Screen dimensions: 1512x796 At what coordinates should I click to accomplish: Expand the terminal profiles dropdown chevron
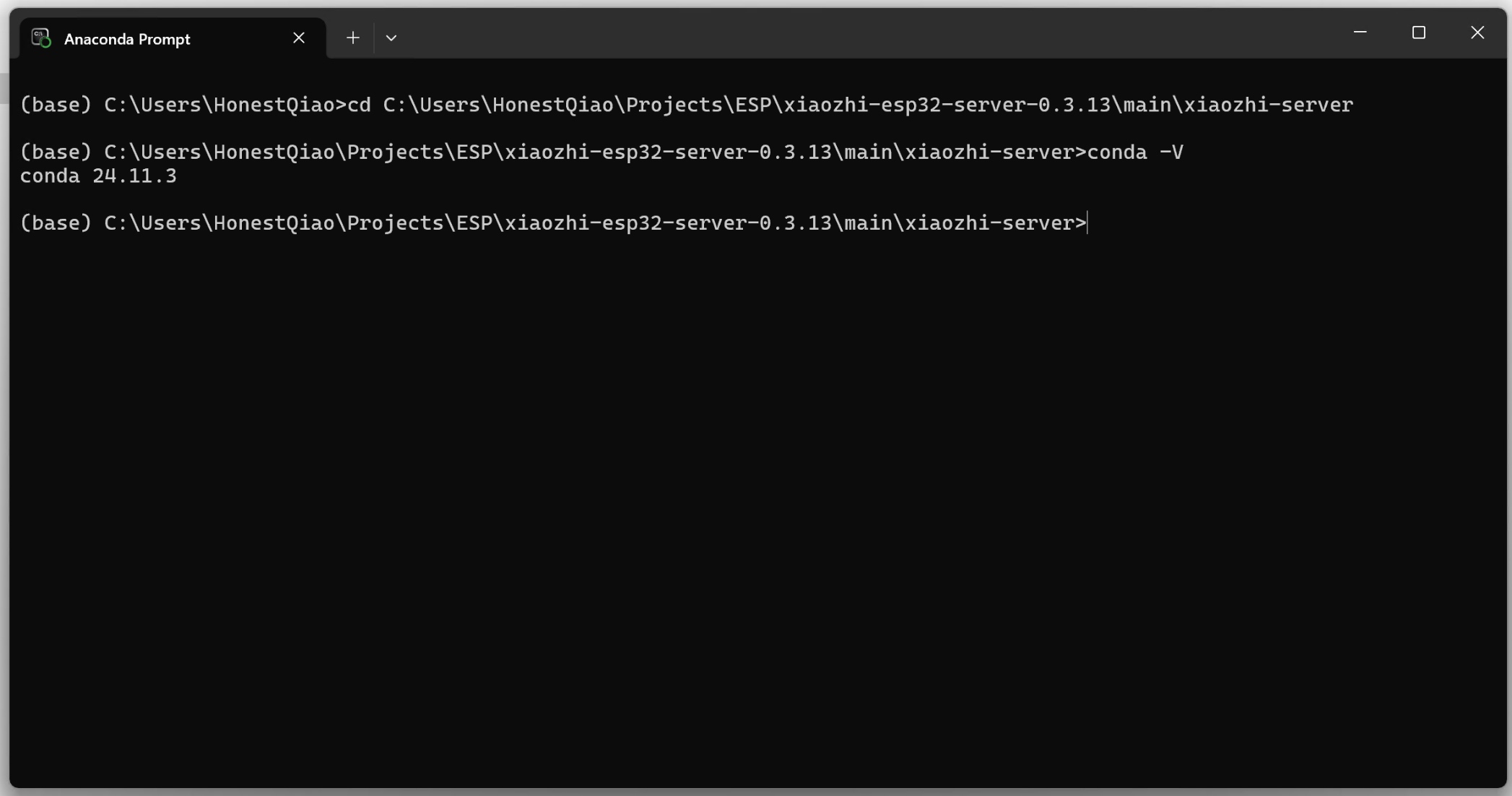[x=391, y=38]
